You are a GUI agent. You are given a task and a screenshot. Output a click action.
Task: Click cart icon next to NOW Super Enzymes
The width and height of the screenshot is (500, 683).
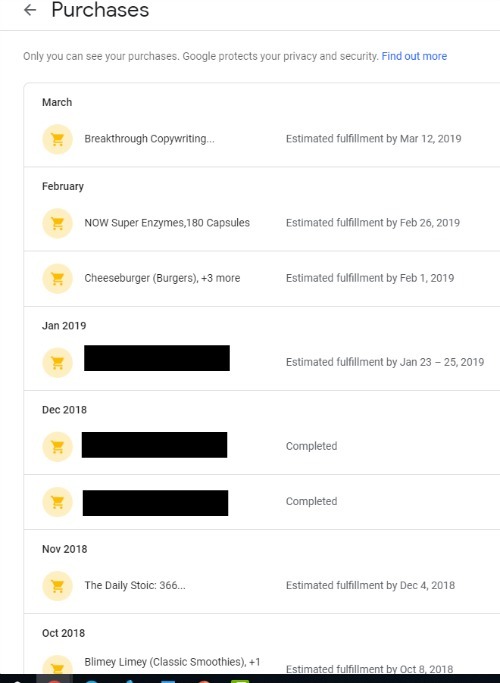point(57,223)
